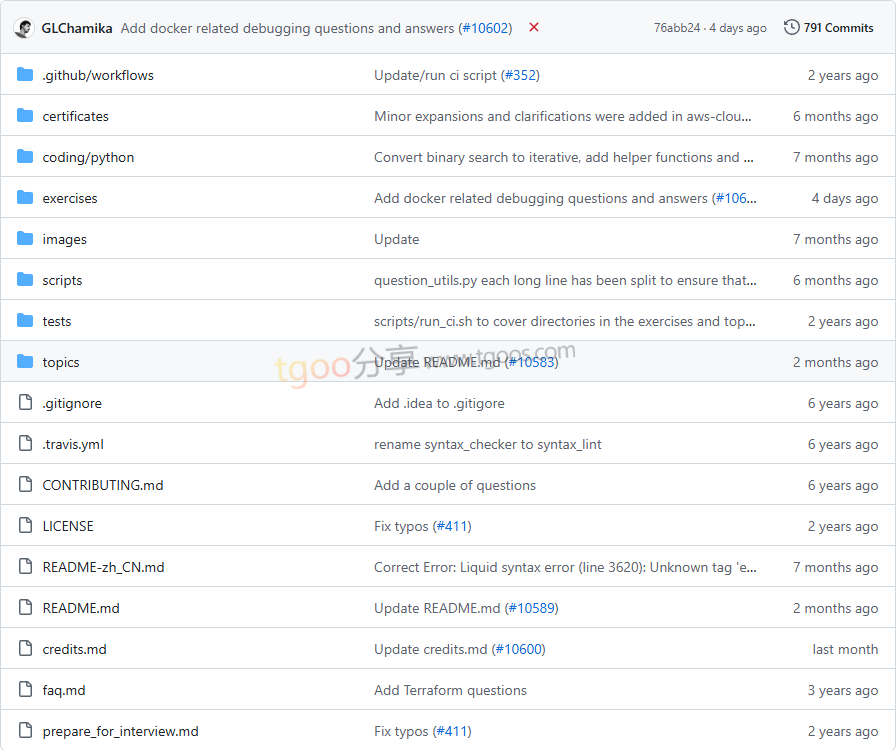Click the .github/workflows folder icon
The height and width of the screenshot is (751, 896).
click(25, 75)
